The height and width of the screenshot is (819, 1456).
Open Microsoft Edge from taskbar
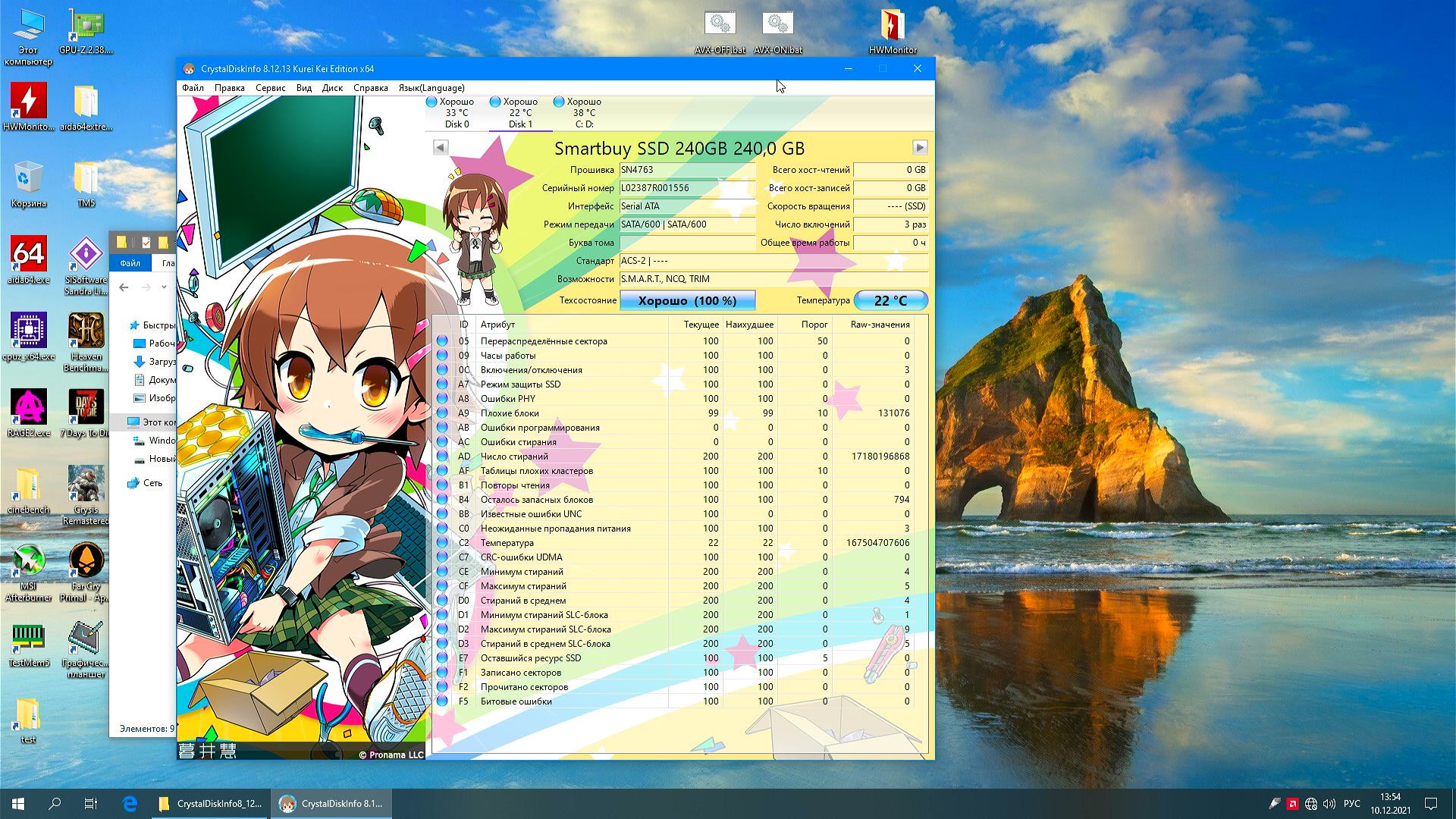coord(130,804)
